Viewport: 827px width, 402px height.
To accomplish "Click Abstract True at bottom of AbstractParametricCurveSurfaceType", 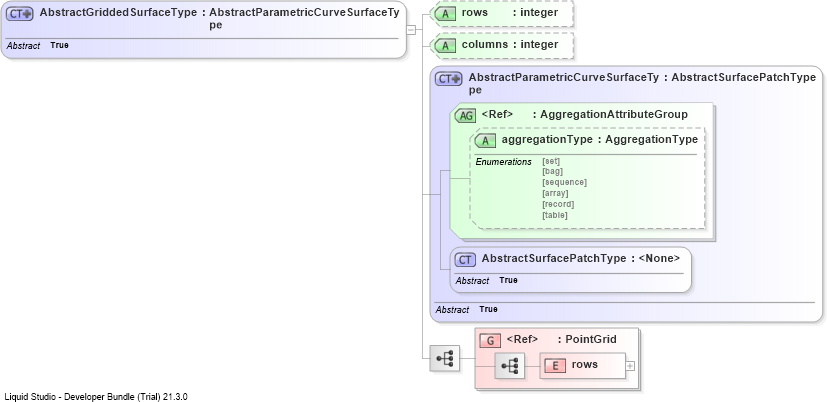I will [x=466, y=310].
